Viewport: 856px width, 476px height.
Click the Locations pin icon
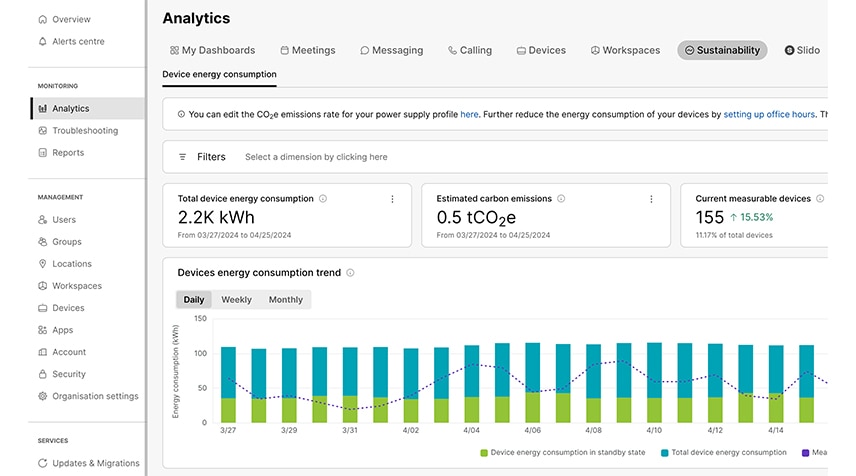[x=43, y=264]
